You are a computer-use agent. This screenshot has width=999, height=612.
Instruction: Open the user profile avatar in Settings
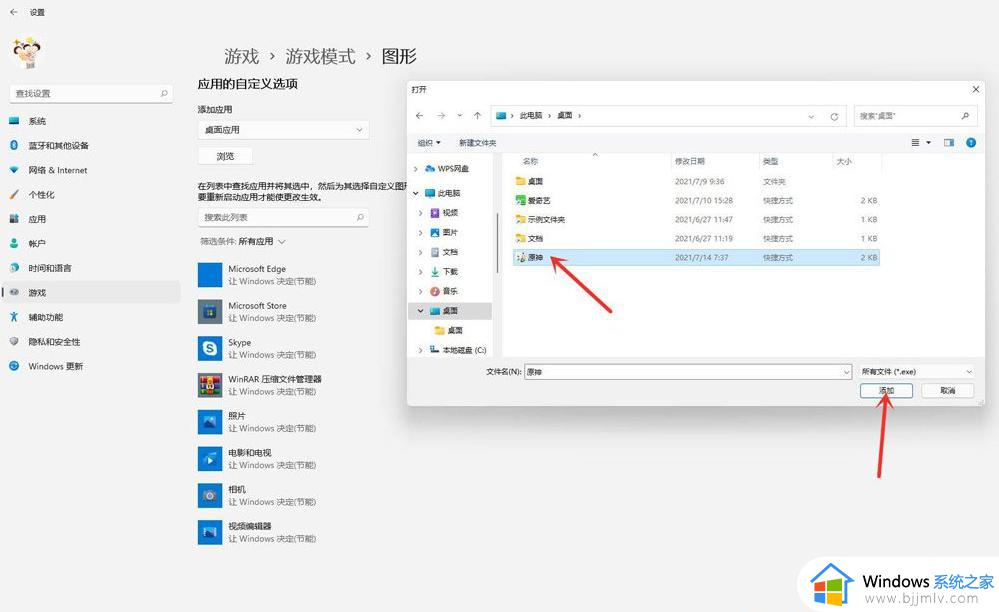click(27, 53)
